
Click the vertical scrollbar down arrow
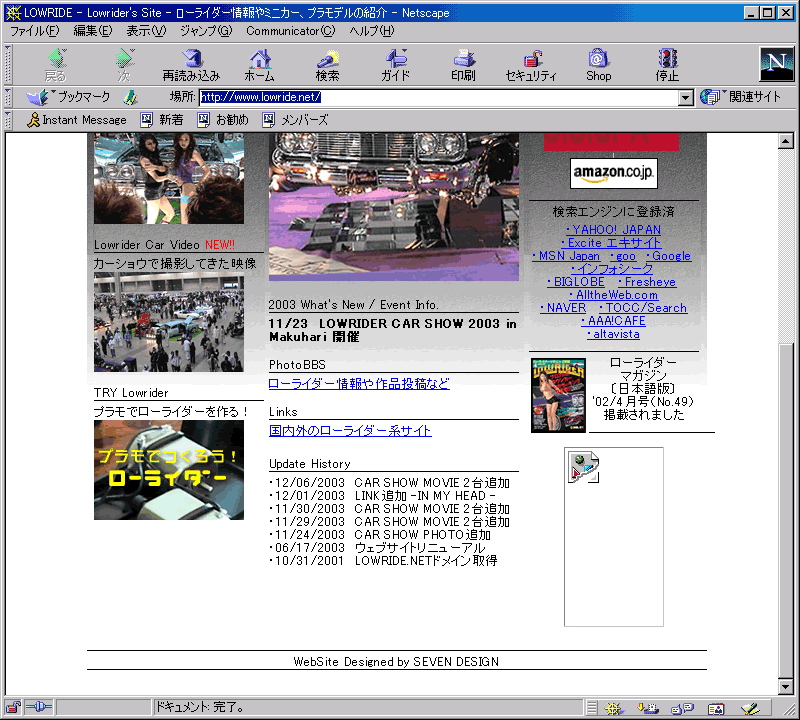click(786, 687)
